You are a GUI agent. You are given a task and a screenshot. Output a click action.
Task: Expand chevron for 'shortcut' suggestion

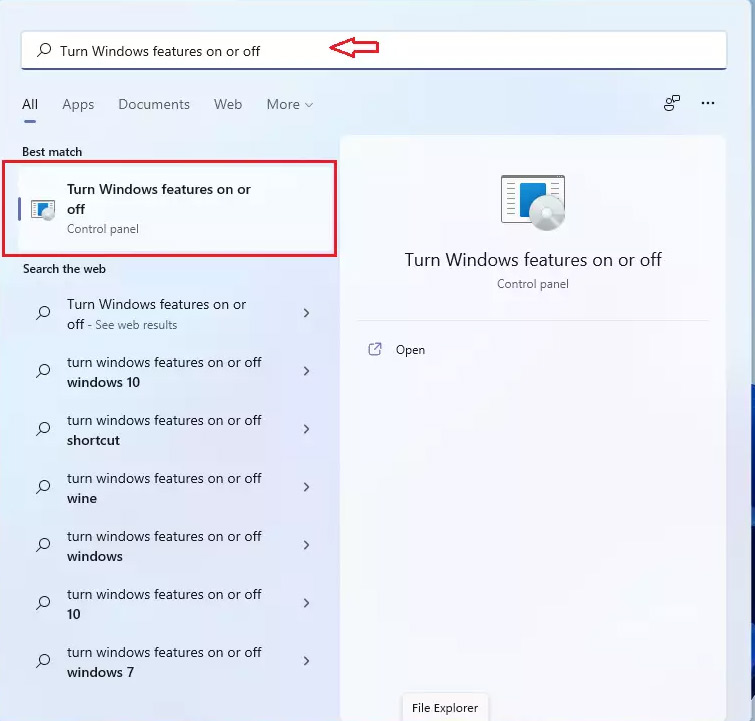pyautogui.click(x=306, y=429)
